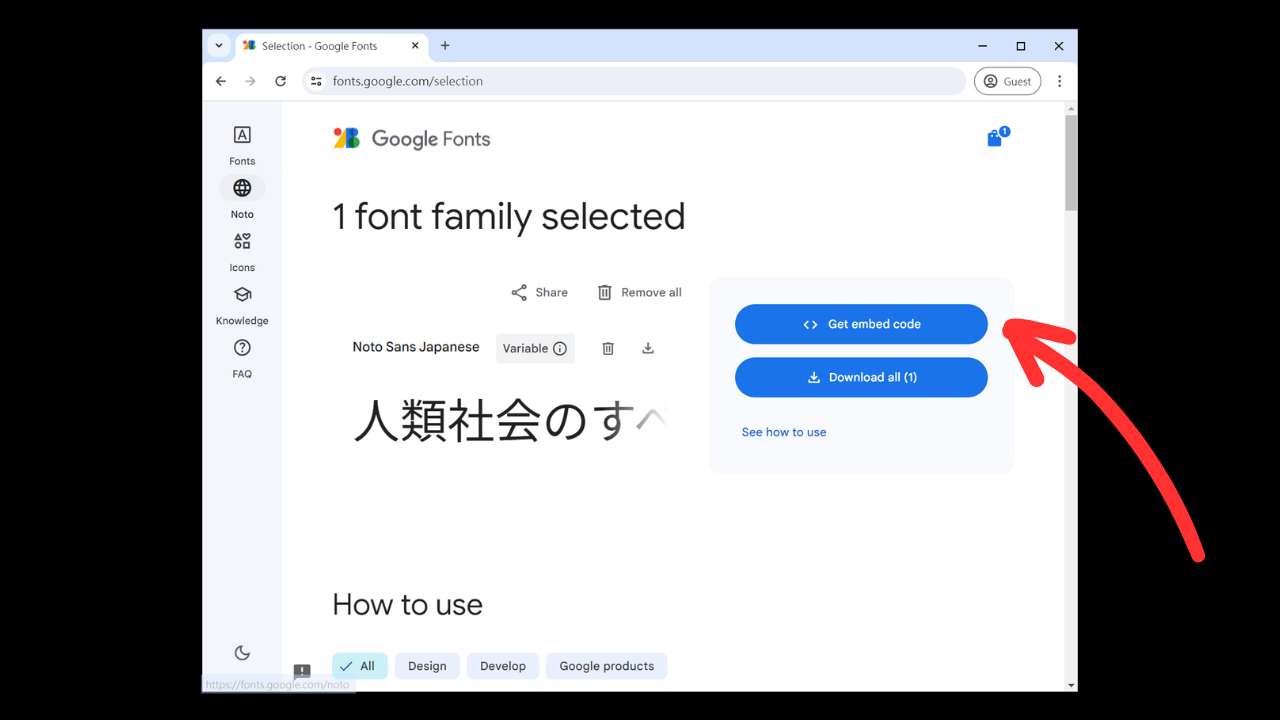Toggle the All filter chip
The width and height of the screenshot is (1280, 720).
(x=359, y=666)
